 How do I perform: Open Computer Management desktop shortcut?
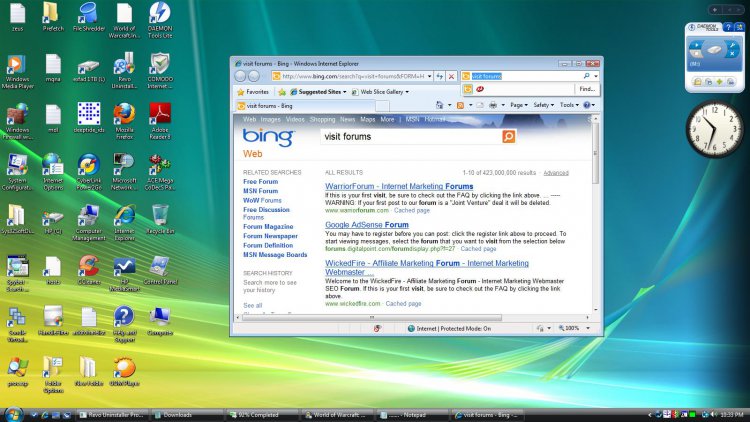pos(88,223)
